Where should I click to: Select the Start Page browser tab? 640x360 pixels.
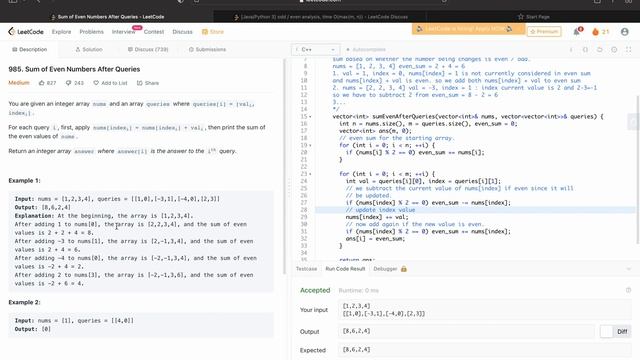(533, 17)
